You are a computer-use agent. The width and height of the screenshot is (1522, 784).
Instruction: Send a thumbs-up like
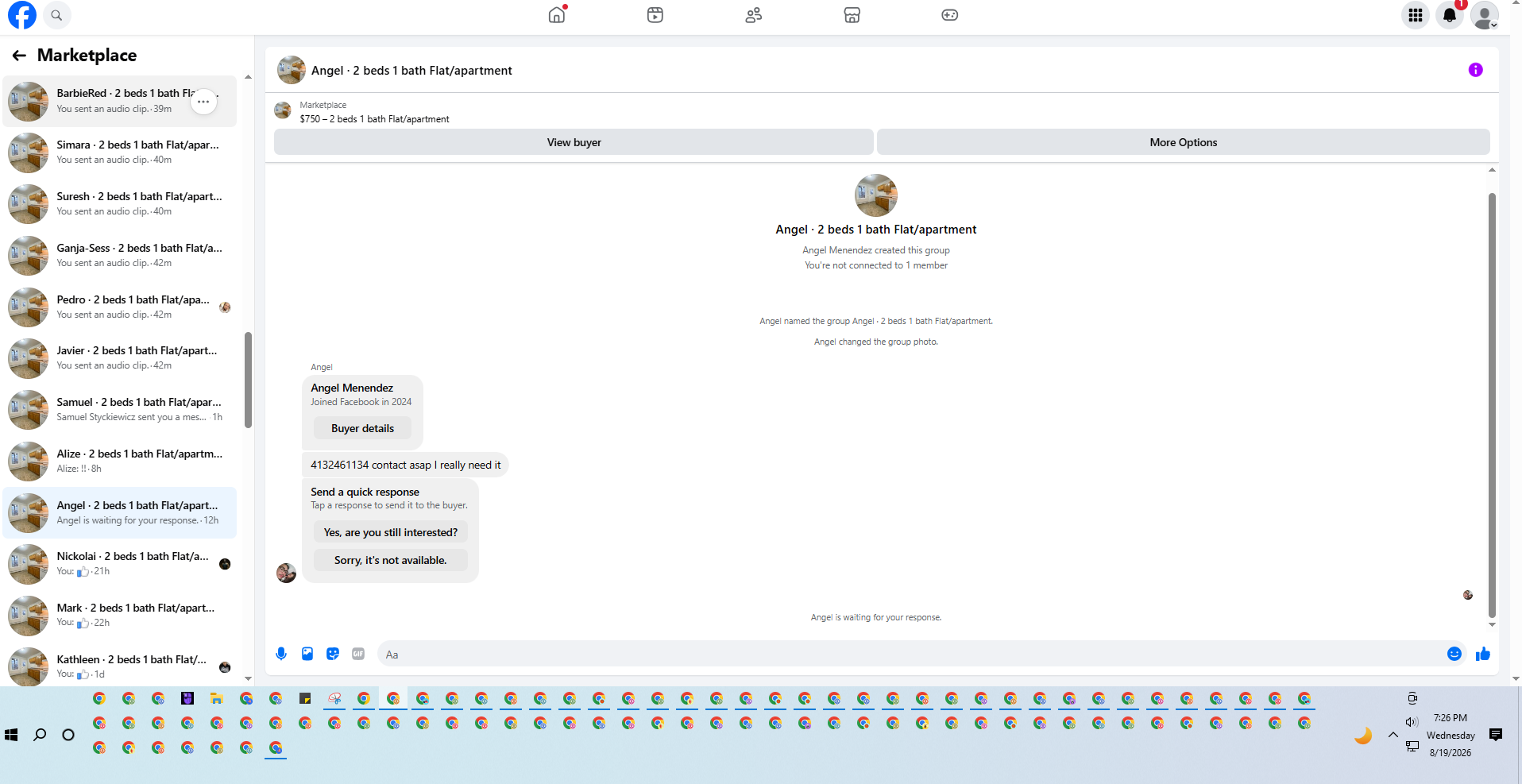1483,654
